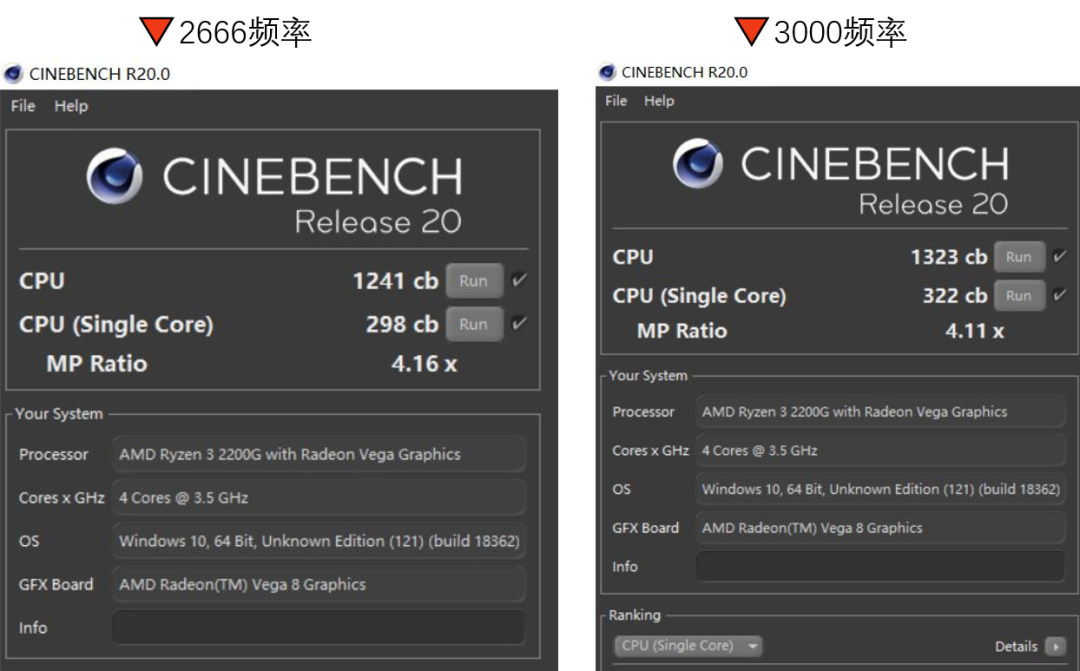Image resolution: width=1080 pixels, height=671 pixels.
Task: Click the 3000频率 heading text
Action: click(840, 32)
